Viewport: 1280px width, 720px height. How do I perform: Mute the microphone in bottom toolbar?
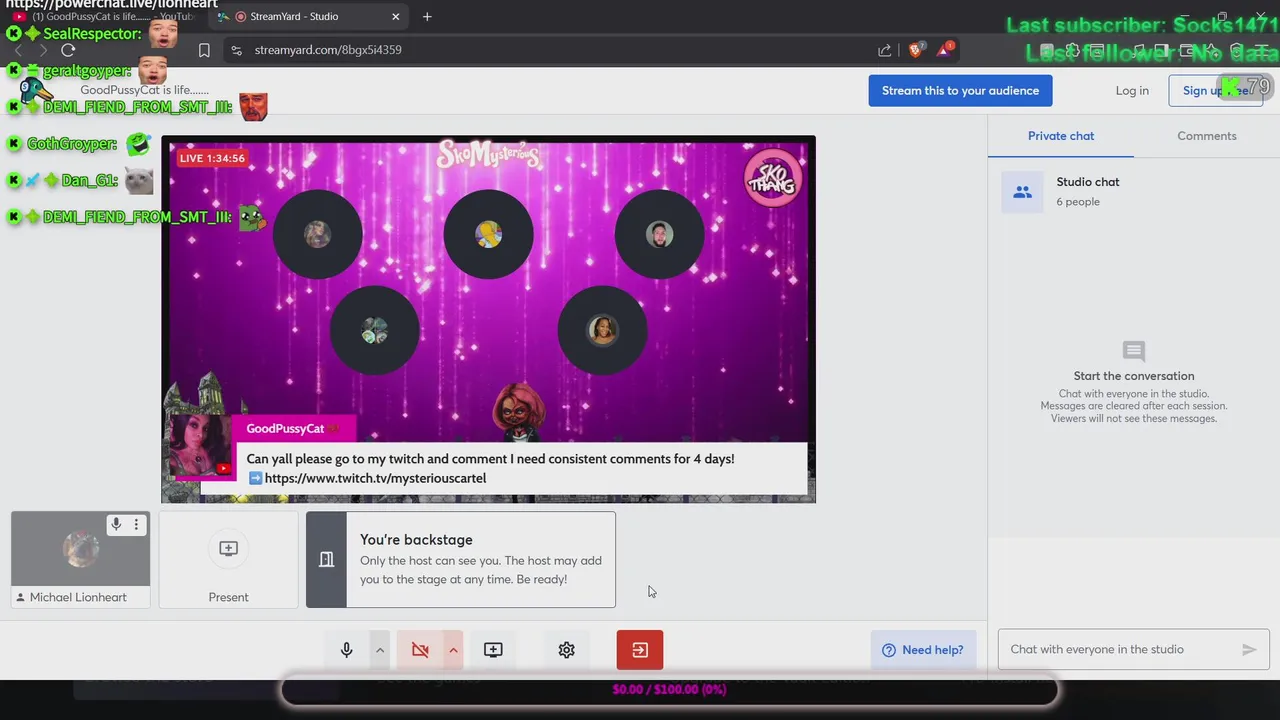[347, 650]
